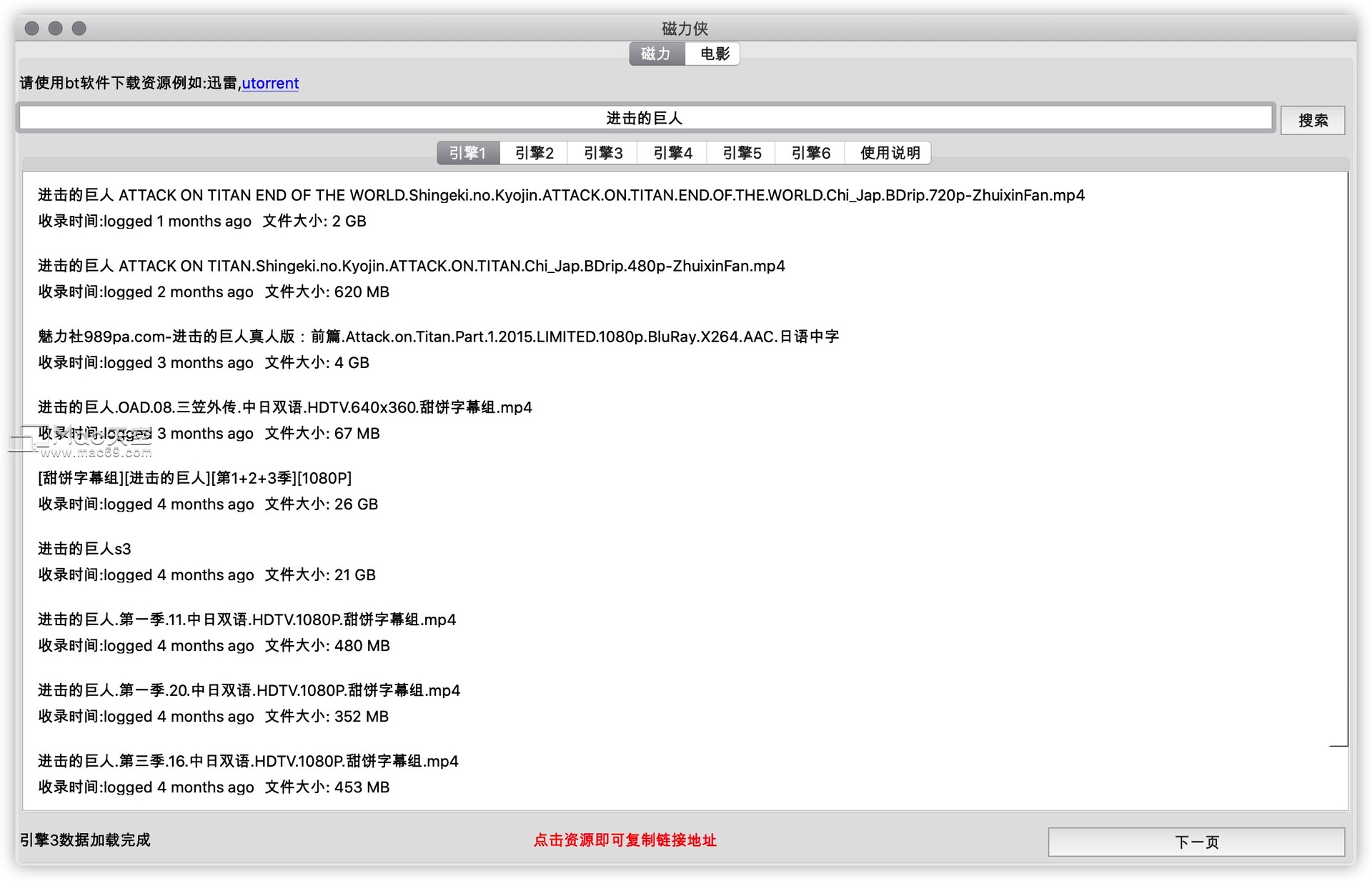Select the 引擎3 tab
This screenshot has width=1372, height=881.
[x=603, y=153]
